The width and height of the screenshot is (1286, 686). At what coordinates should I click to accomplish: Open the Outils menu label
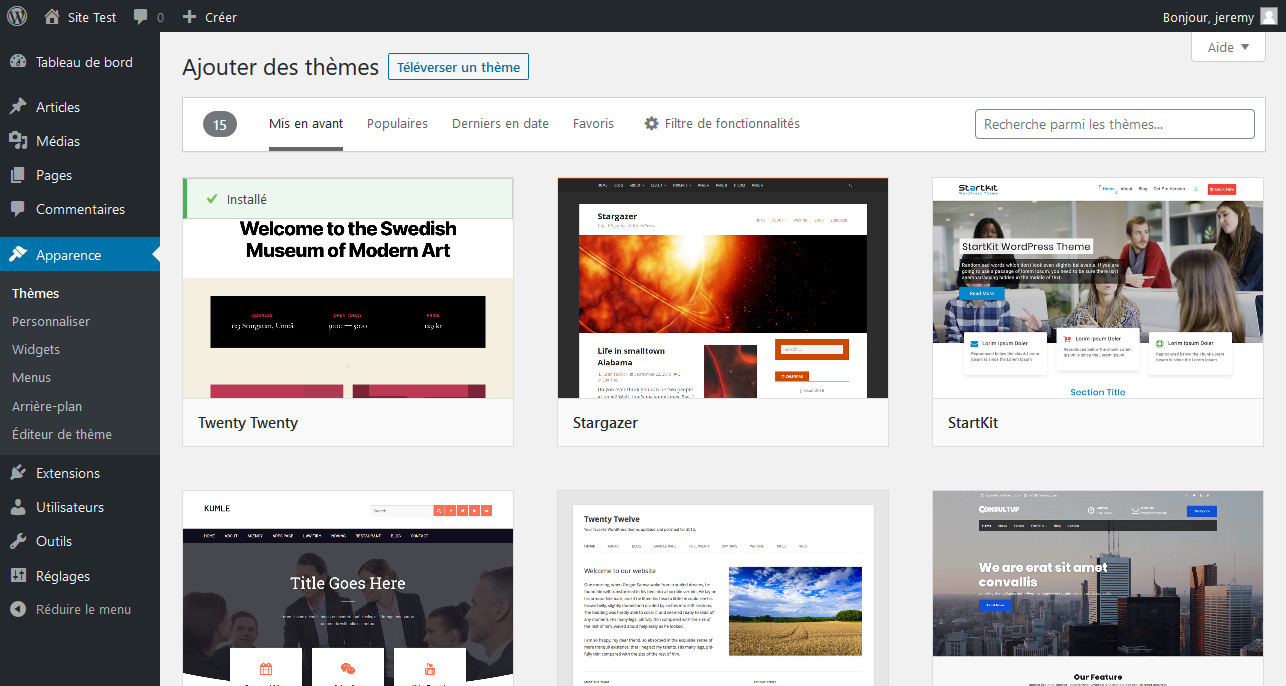point(54,541)
